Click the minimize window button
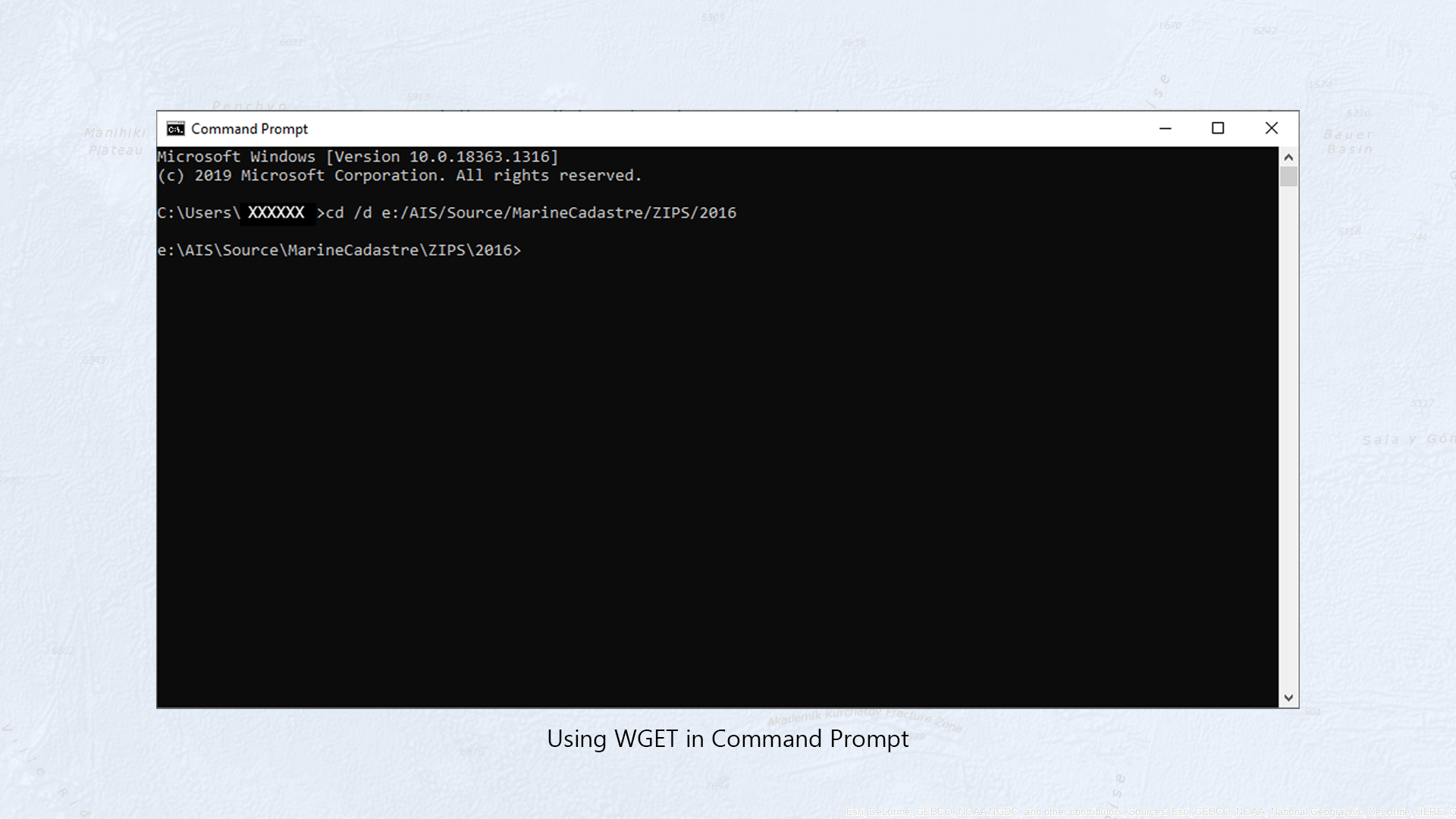The height and width of the screenshot is (819, 1456). (x=1165, y=128)
